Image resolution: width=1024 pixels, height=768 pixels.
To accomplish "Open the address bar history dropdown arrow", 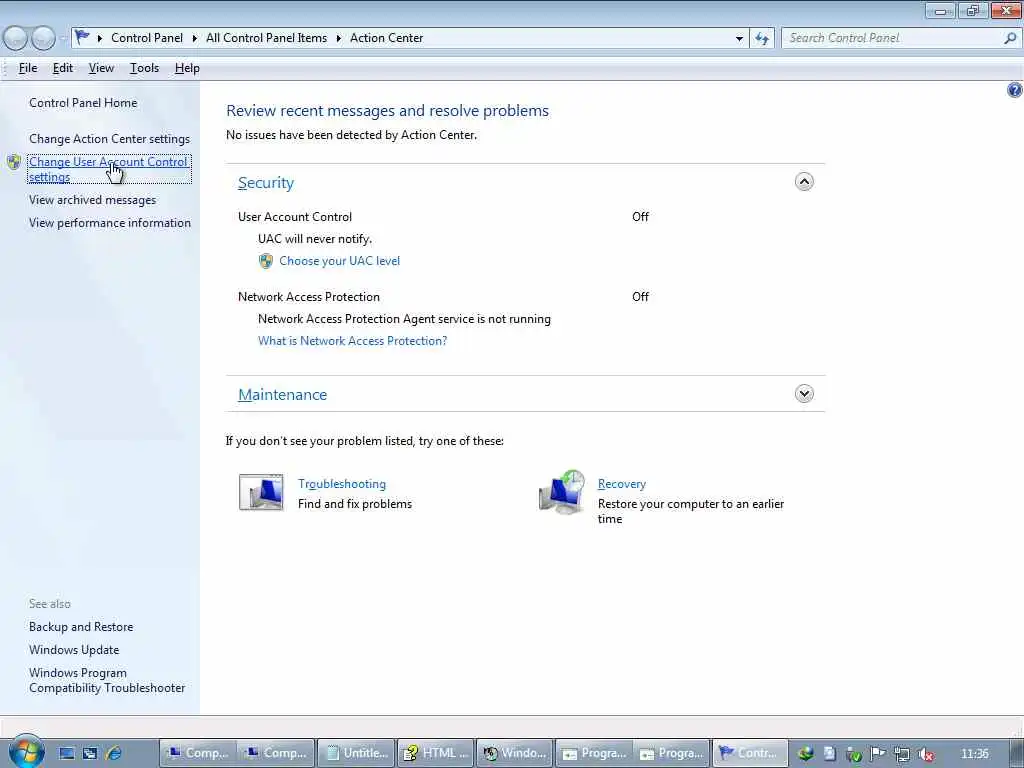I will point(739,39).
